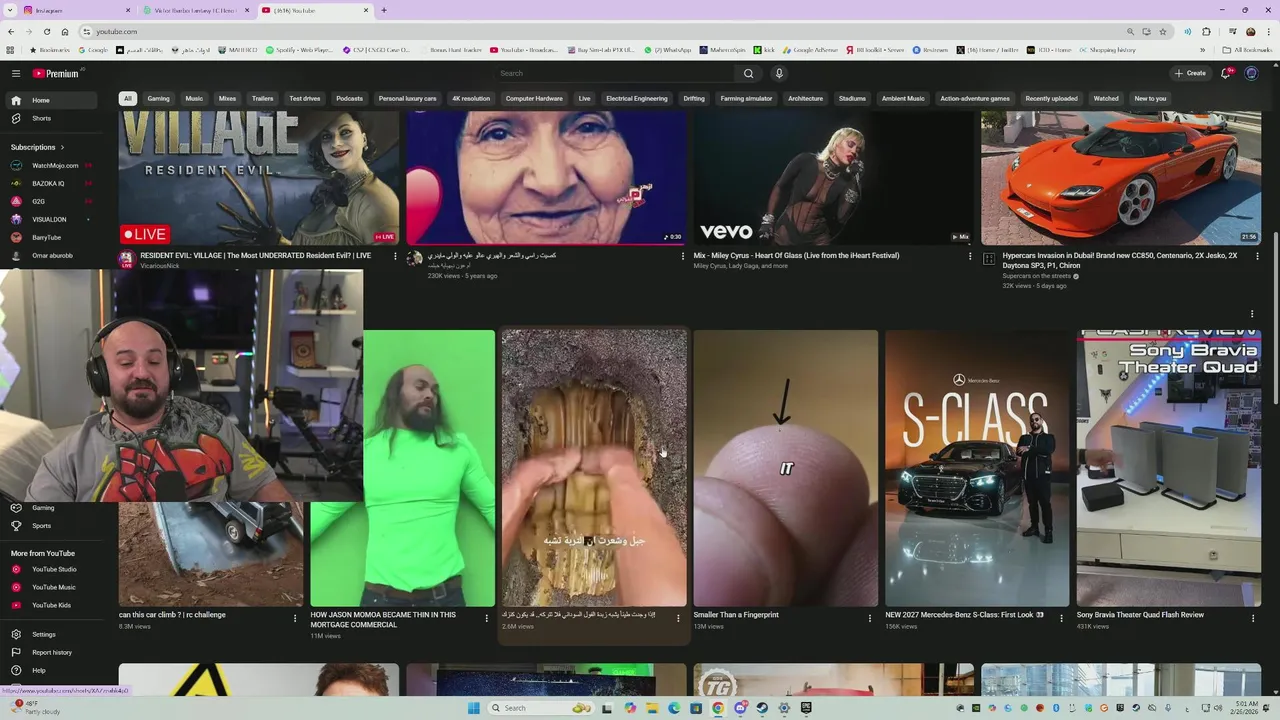
Task: Expand the Subscriptions section
Action: pyautogui.click(x=38, y=147)
